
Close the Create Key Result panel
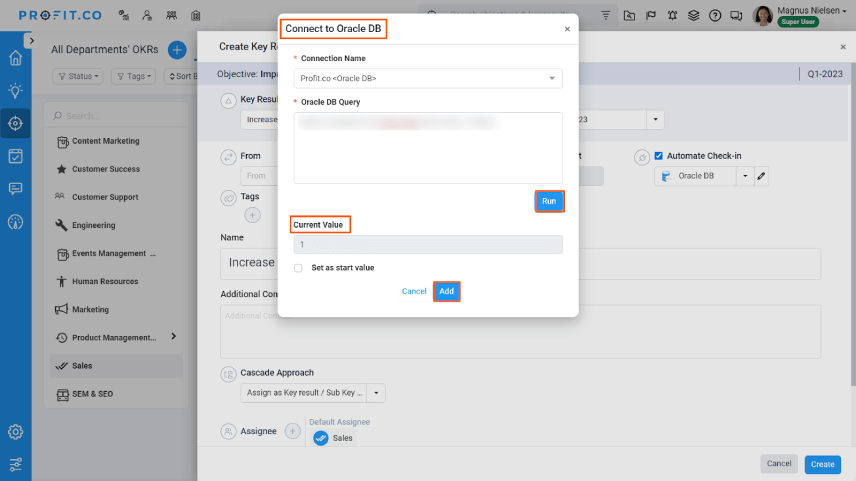pos(843,47)
